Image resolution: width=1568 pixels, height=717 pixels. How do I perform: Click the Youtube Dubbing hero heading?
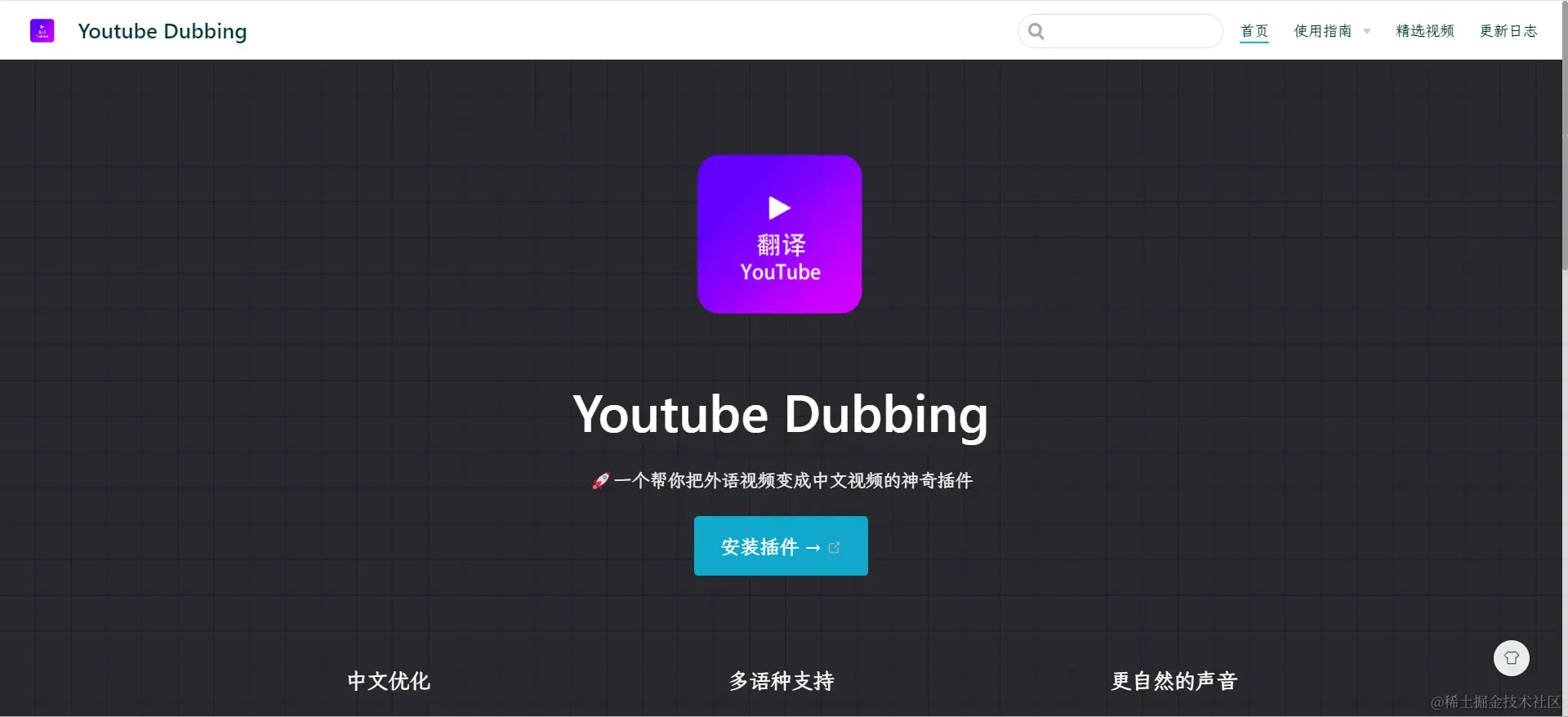(780, 415)
